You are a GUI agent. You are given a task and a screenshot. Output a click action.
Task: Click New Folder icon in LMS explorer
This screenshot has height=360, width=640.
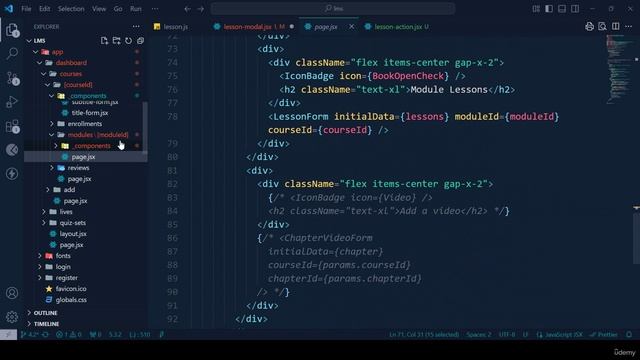click(117, 40)
